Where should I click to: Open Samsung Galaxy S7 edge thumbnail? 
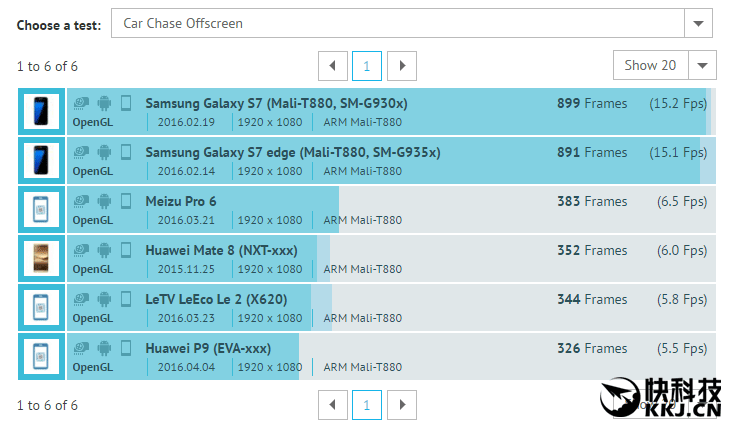(x=41, y=161)
